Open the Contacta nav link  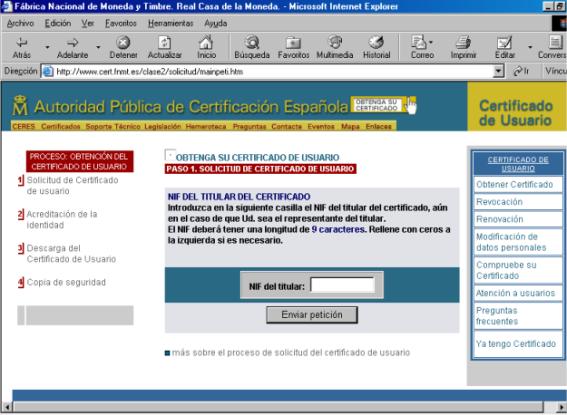[x=286, y=127]
